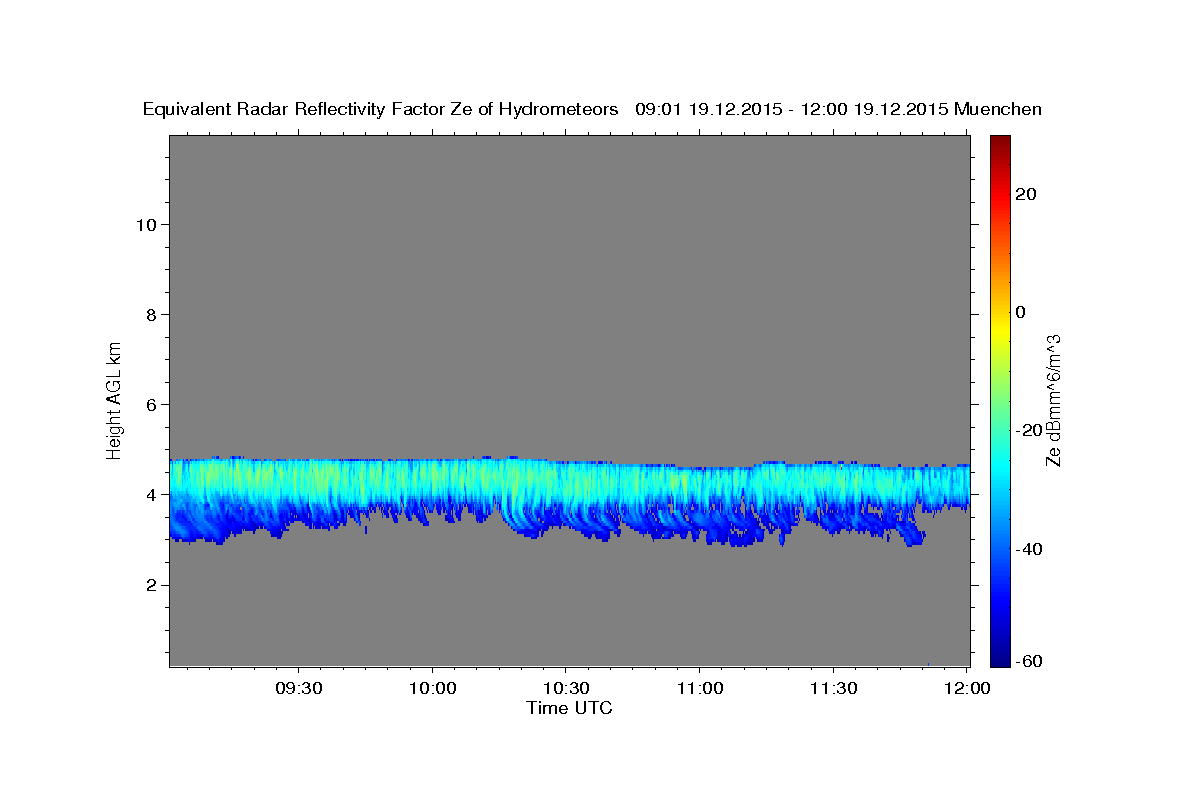Click the date range text ending in 'Muenchen'

838,110
